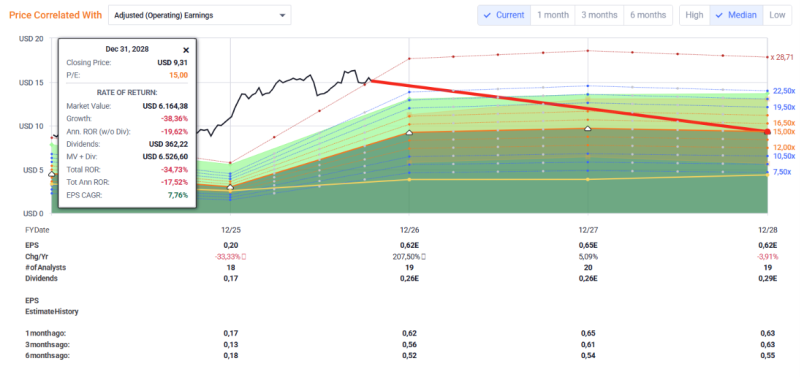This screenshot has height=377, width=800.
Task: Click the 0,29E dividends value
Action: [x=767, y=279]
